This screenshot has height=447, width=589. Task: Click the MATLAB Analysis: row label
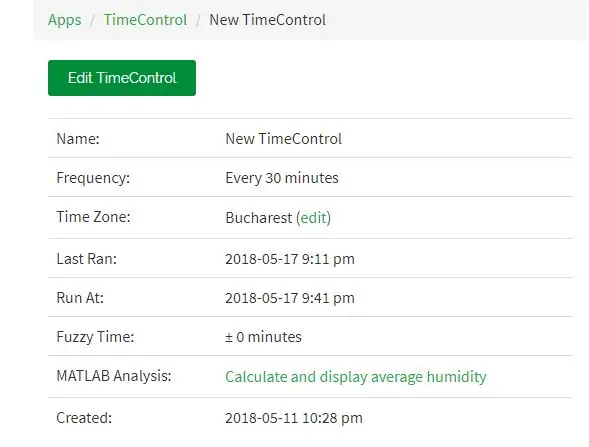(x=114, y=376)
